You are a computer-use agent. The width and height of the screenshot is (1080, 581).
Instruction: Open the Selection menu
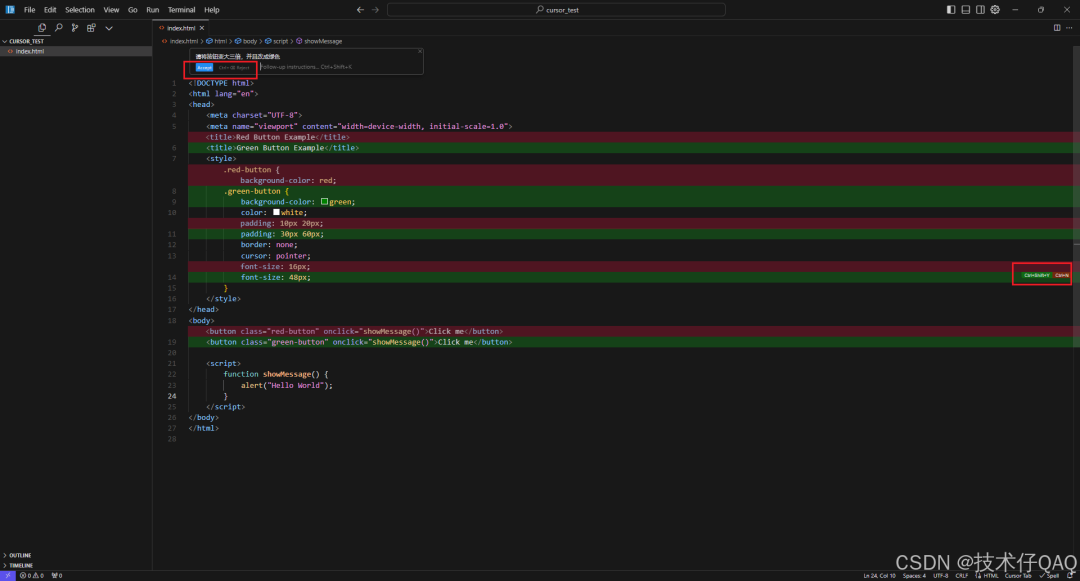(x=80, y=10)
